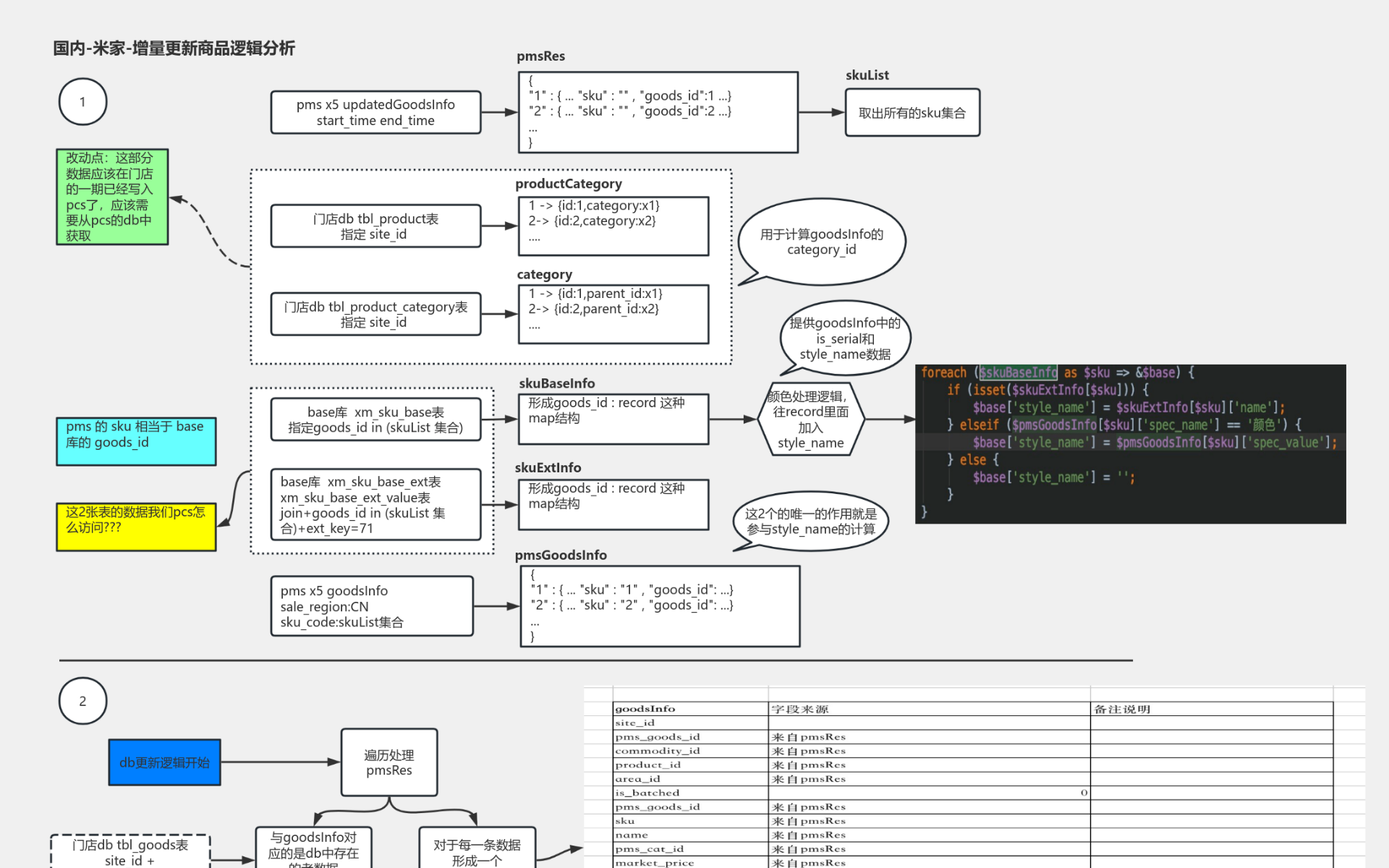Click the 门店db tbl_product_category表 box
The height and width of the screenshot is (868, 1389).
[375, 314]
